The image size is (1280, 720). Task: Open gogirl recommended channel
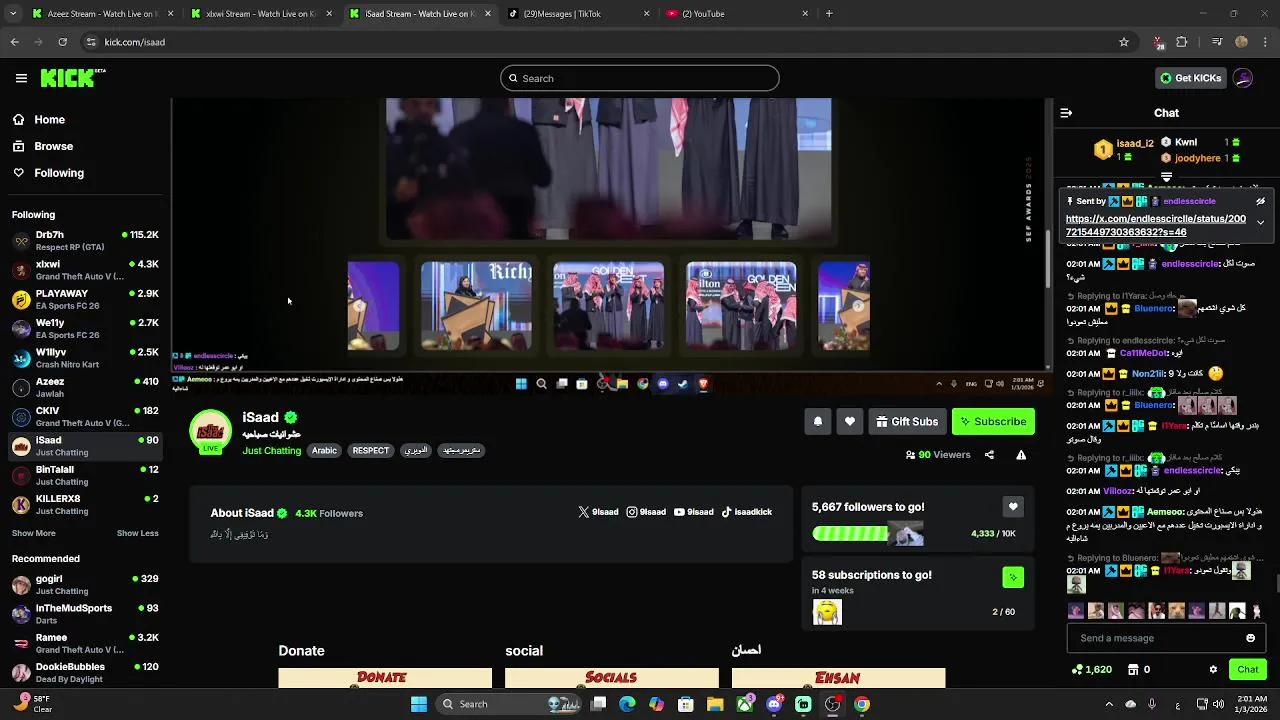[x=85, y=585]
